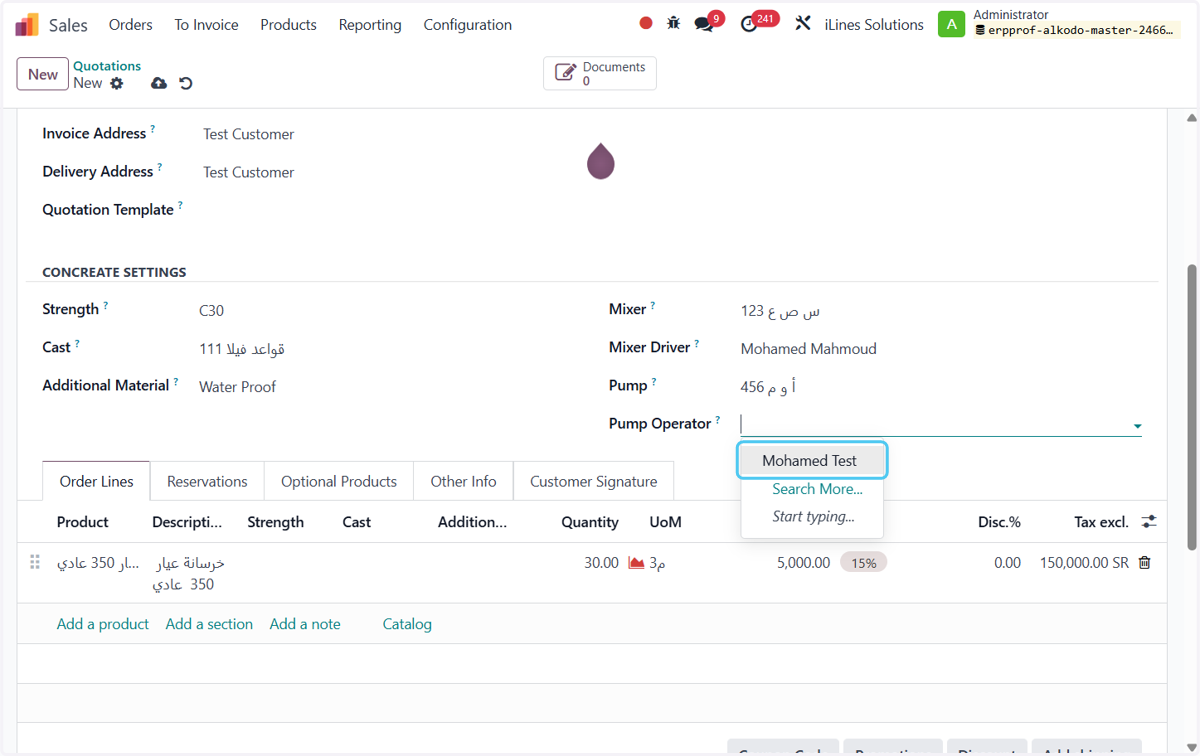Switch to the Other Info tab
Screen dimensions: 1200x756
click(463, 481)
